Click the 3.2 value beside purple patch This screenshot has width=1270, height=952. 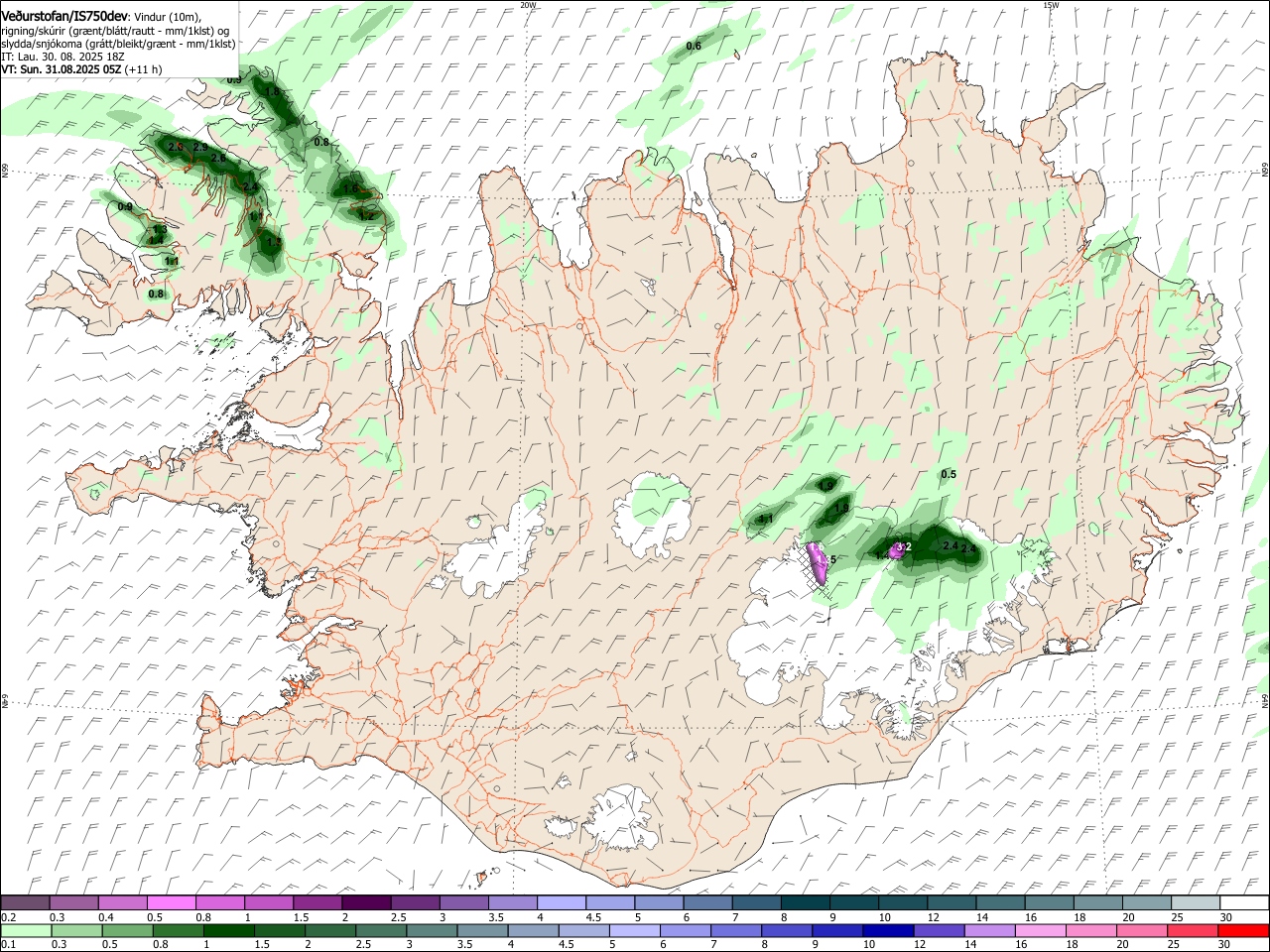tap(903, 546)
